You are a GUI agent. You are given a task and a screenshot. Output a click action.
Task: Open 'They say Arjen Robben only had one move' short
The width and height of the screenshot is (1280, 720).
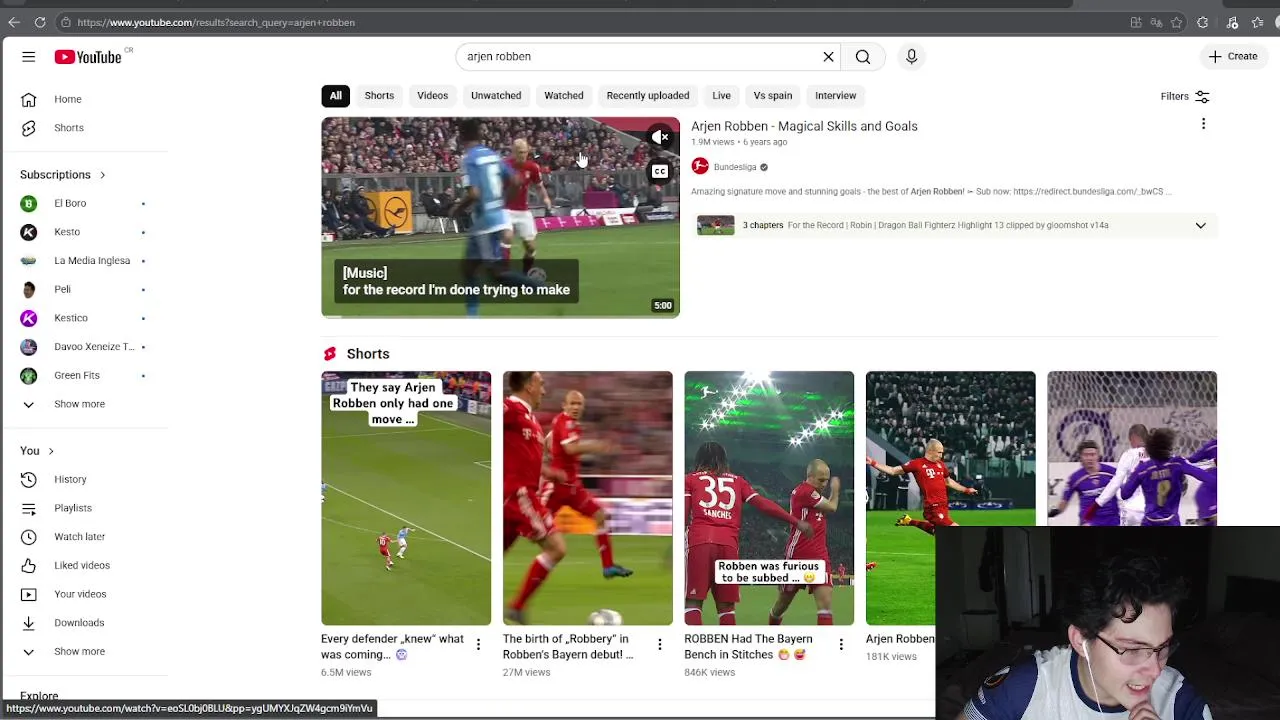(406, 498)
